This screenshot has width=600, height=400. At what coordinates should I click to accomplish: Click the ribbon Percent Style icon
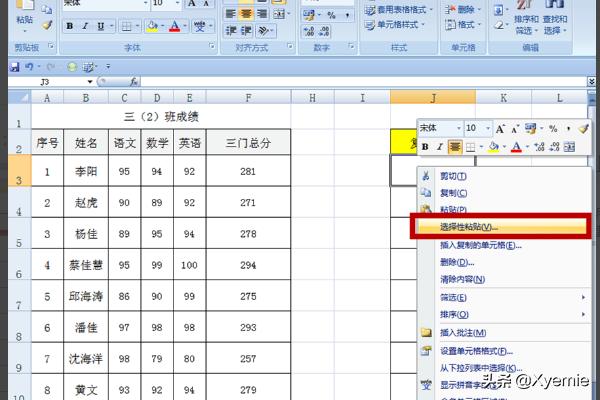pos(331,15)
